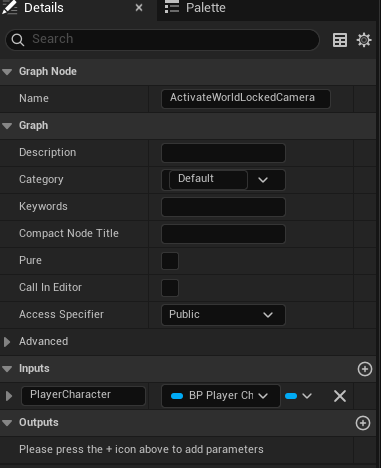Add a new output parameter
381x468 pixels.
[x=363, y=423]
